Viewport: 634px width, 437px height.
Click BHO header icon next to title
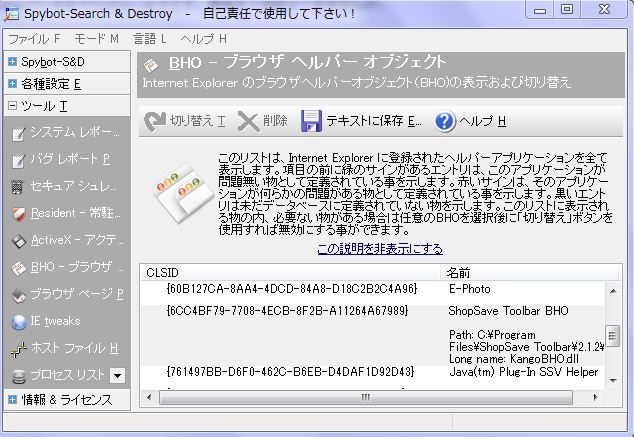click(151, 65)
